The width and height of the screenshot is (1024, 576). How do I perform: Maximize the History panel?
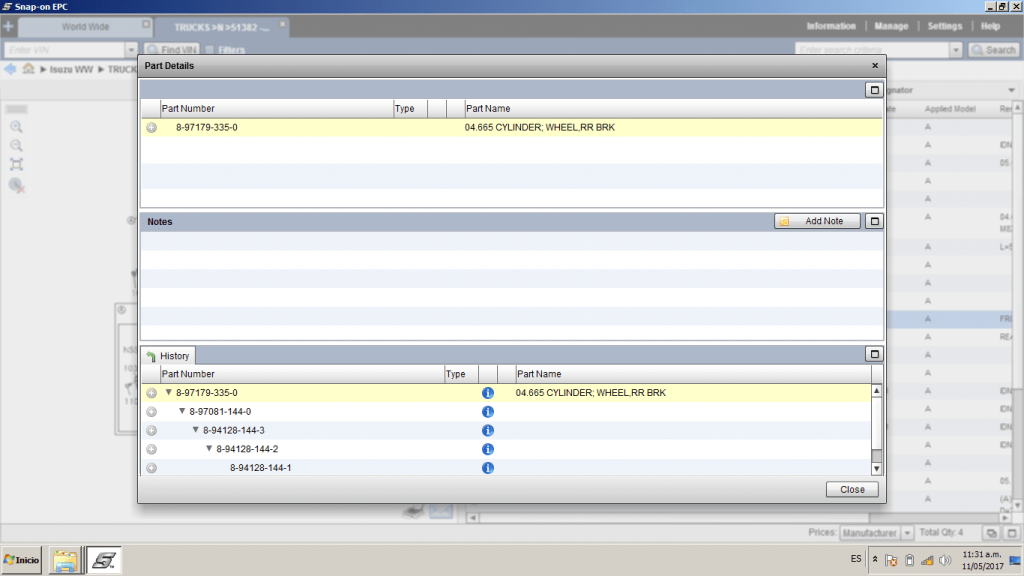874,355
